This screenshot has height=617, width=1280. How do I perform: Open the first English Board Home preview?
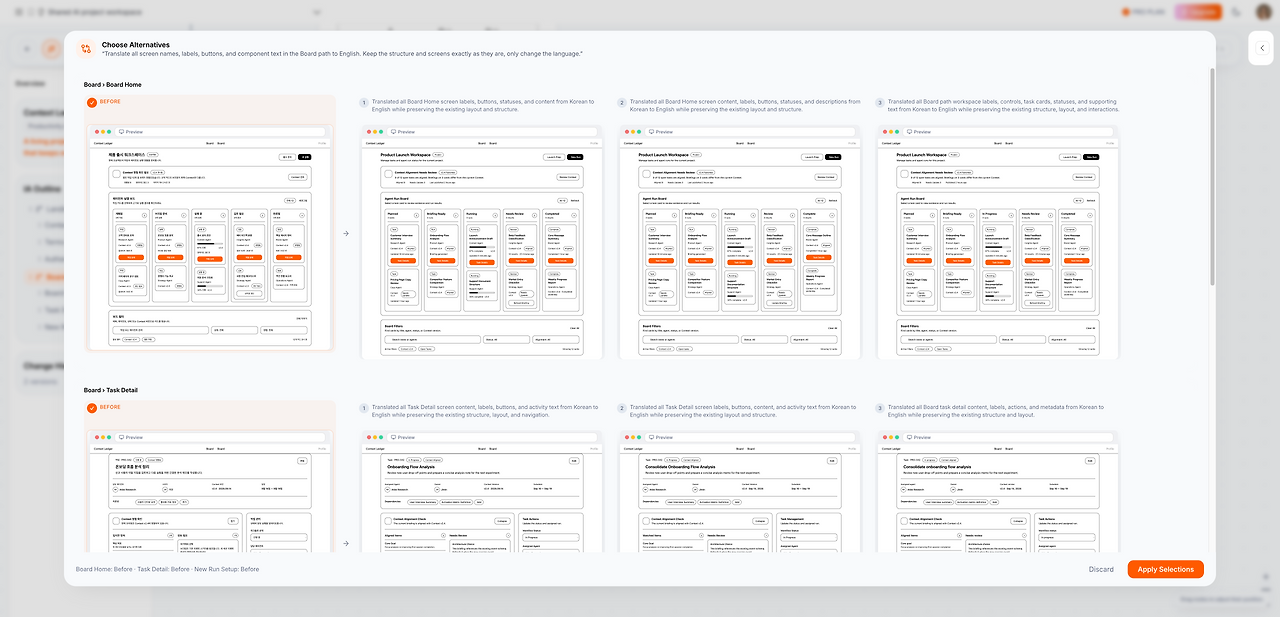click(481, 241)
